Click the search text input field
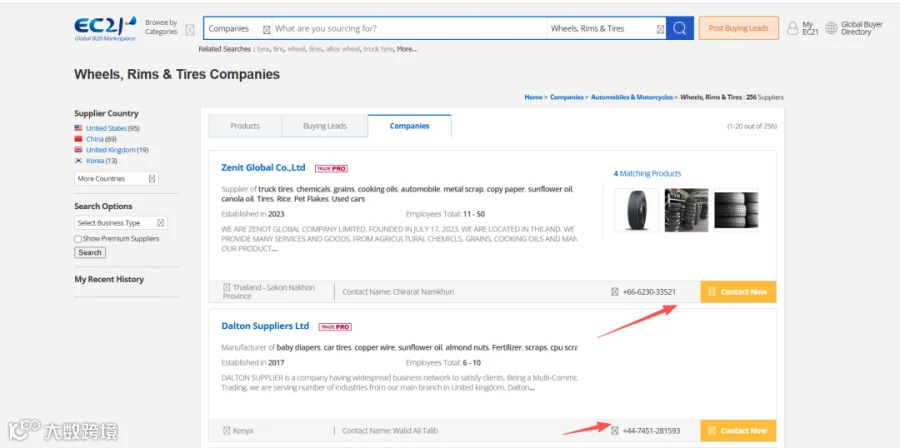The width and height of the screenshot is (900, 448). tap(410, 29)
